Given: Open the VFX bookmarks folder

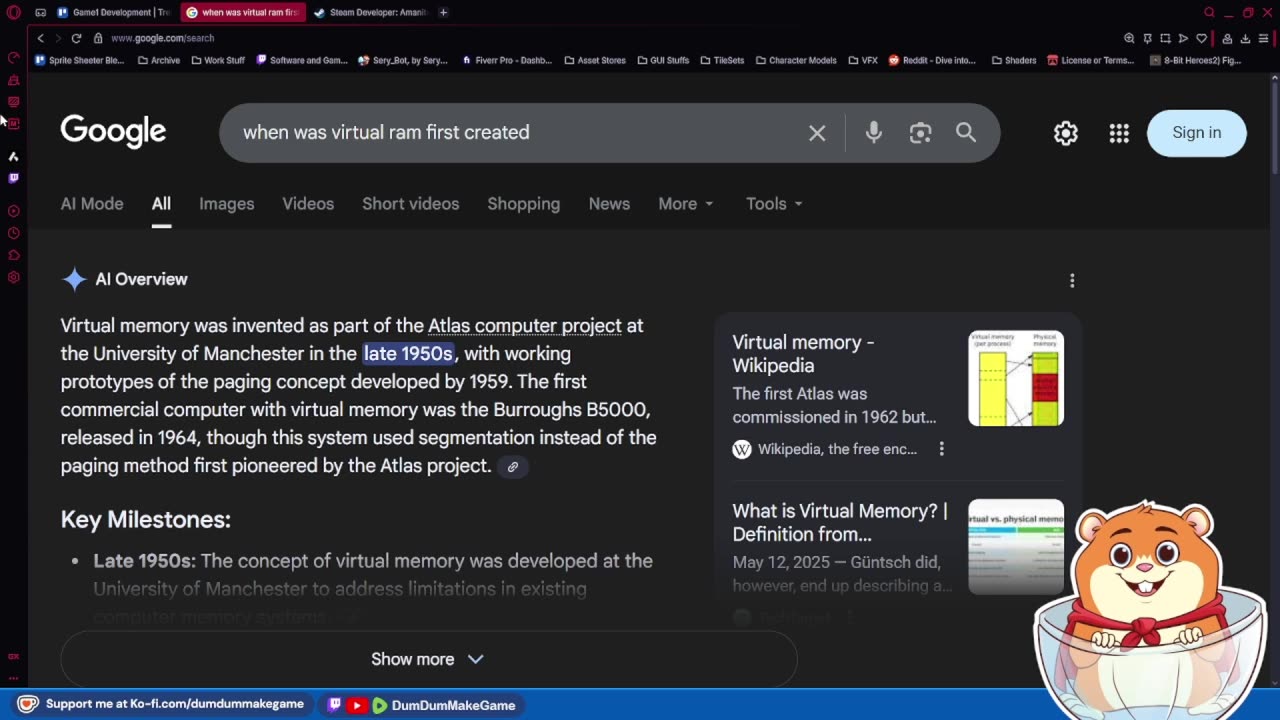Looking at the screenshot, I should point(863,60).
